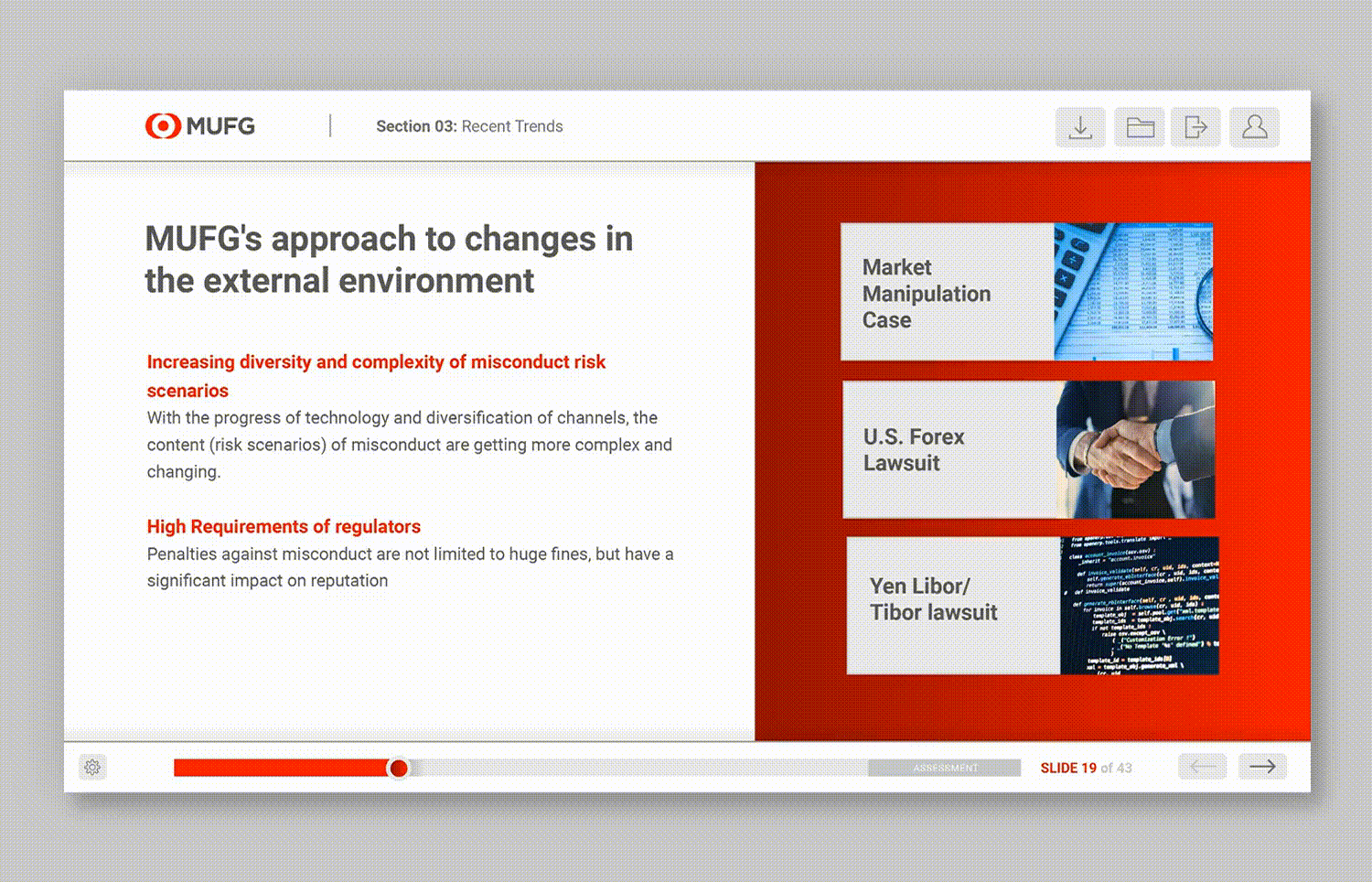Open the folder resources icon

[x=1140, y=127]
